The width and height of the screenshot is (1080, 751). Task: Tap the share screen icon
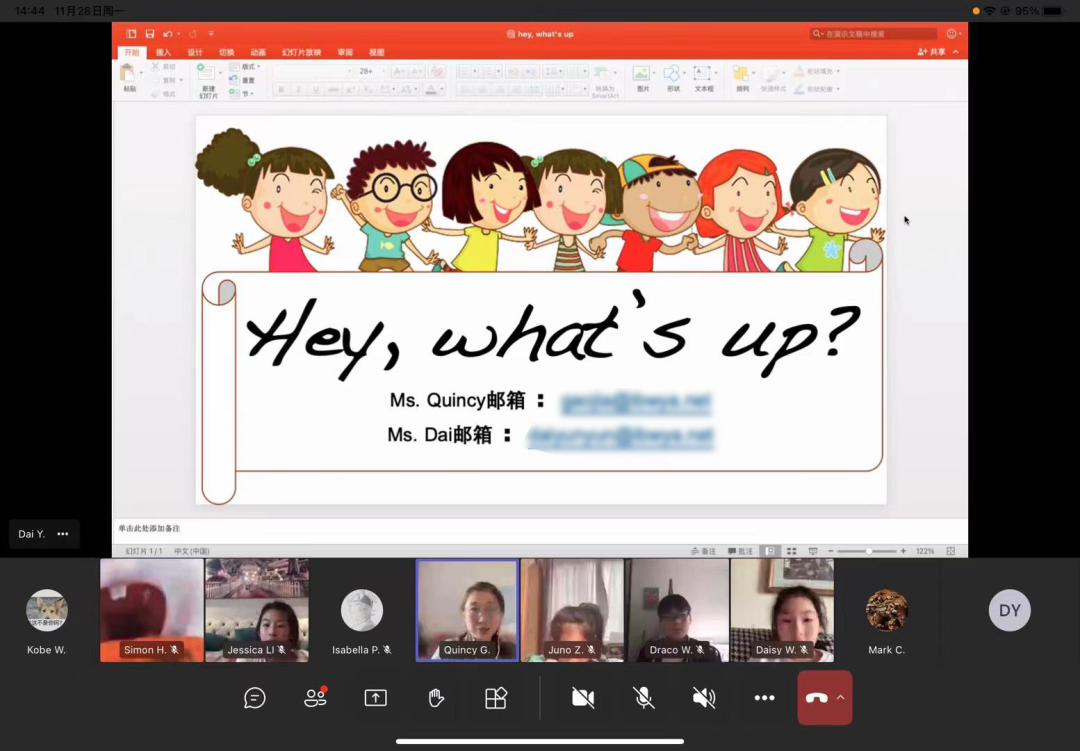375,698
